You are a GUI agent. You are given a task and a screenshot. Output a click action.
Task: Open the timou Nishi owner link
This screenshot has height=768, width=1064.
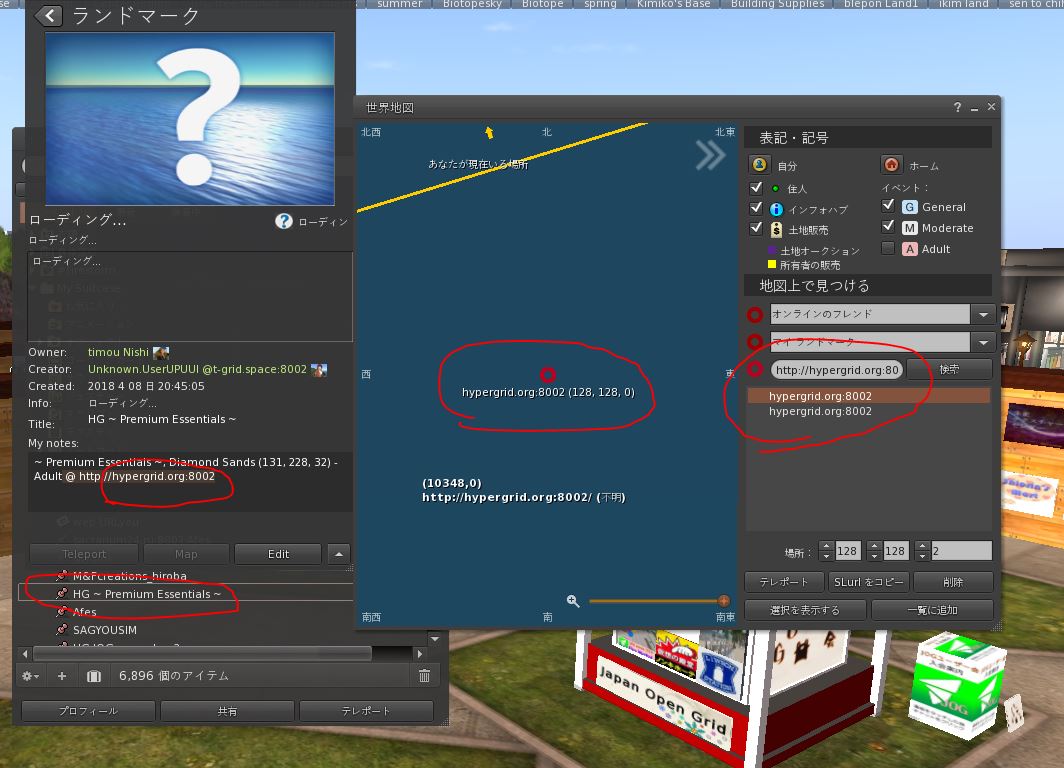[x=118, y=352]
